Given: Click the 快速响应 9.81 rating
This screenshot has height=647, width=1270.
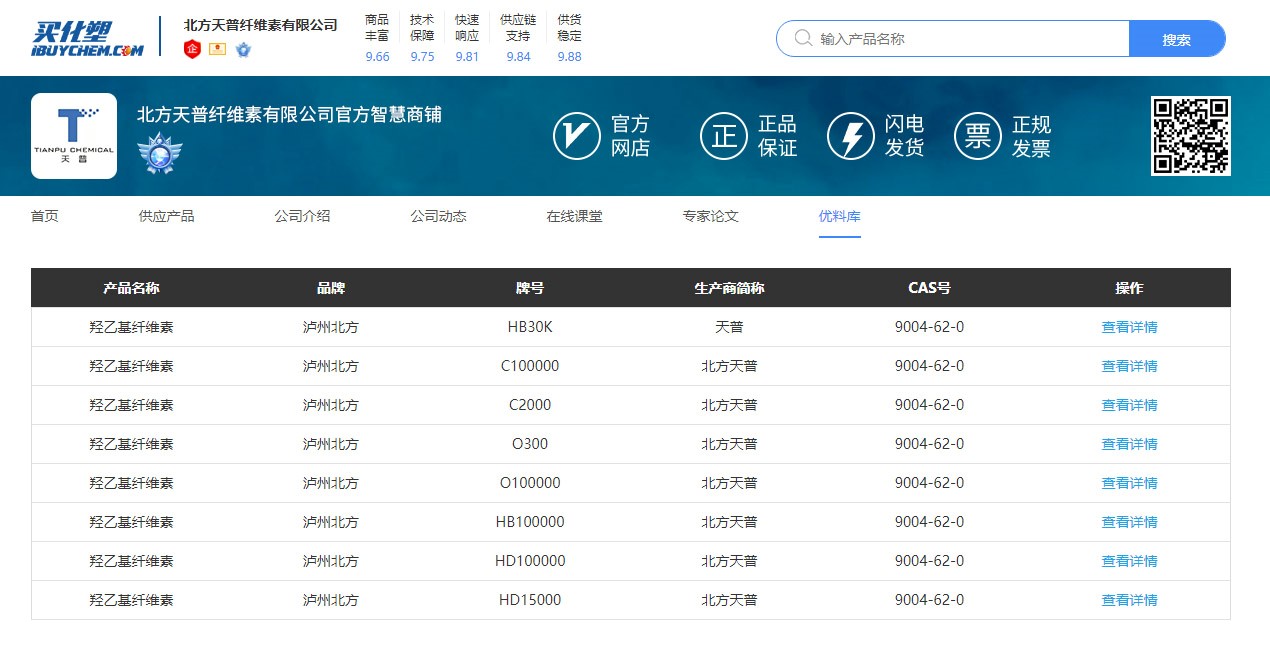Looking at the screenshot, I should pyautogui.click(x=467, y=38).
